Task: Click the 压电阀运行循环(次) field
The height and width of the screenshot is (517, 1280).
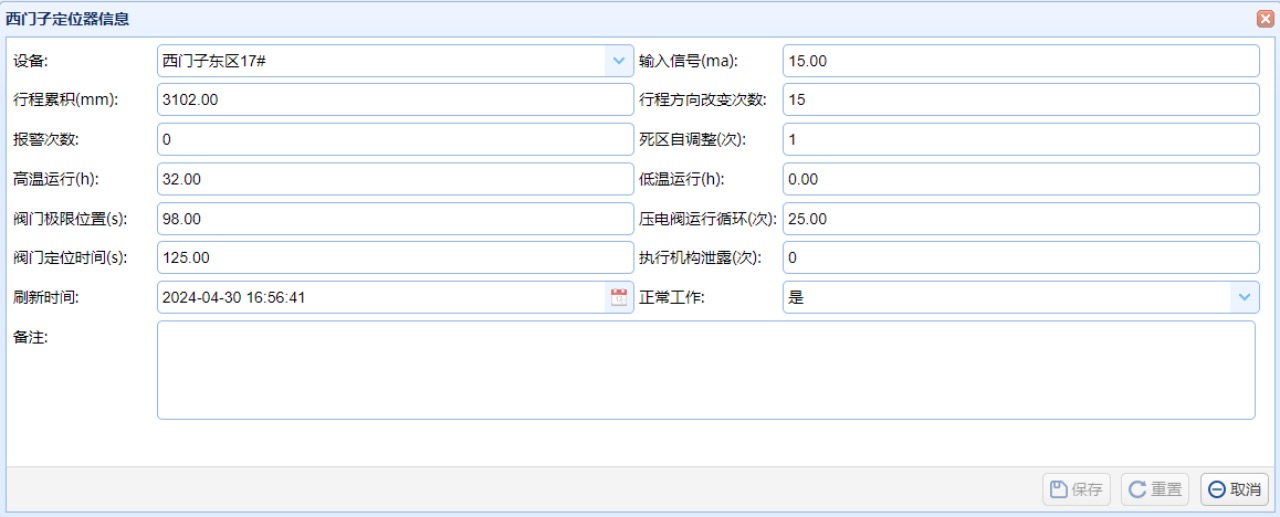Action: coord(1020,219)
